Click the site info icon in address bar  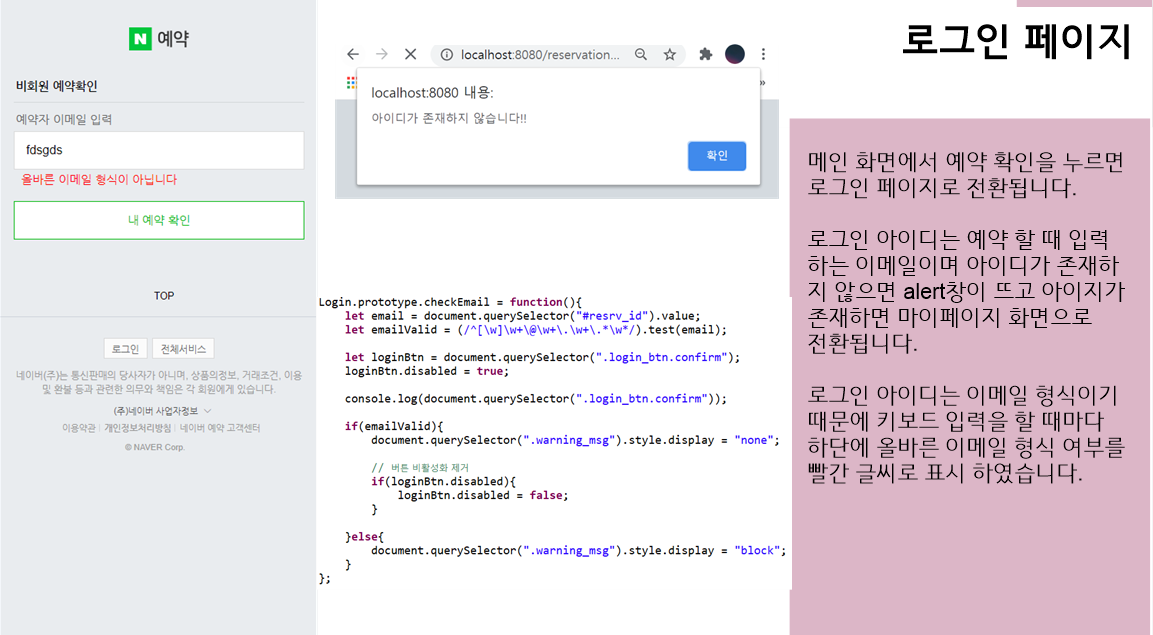click(x=446, y=54)
